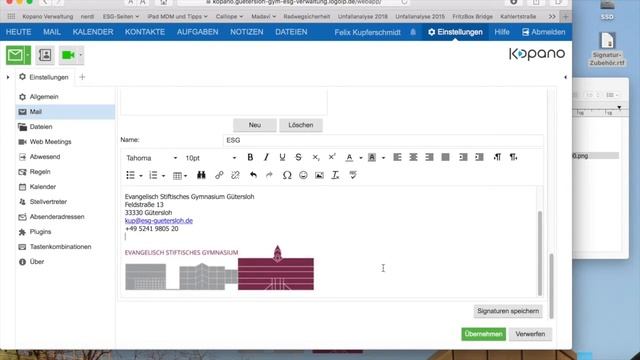
Task: Open Regeln settings category
Action: pos(65,172)
